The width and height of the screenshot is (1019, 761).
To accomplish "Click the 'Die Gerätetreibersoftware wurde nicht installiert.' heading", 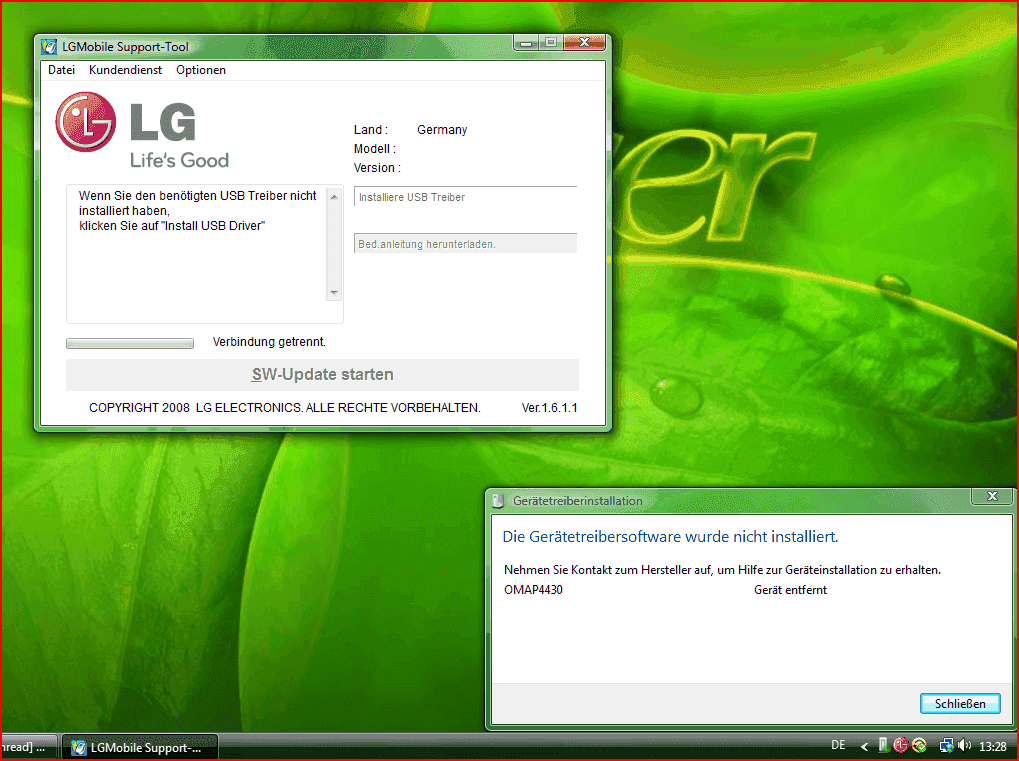I will tap(670, 537).
